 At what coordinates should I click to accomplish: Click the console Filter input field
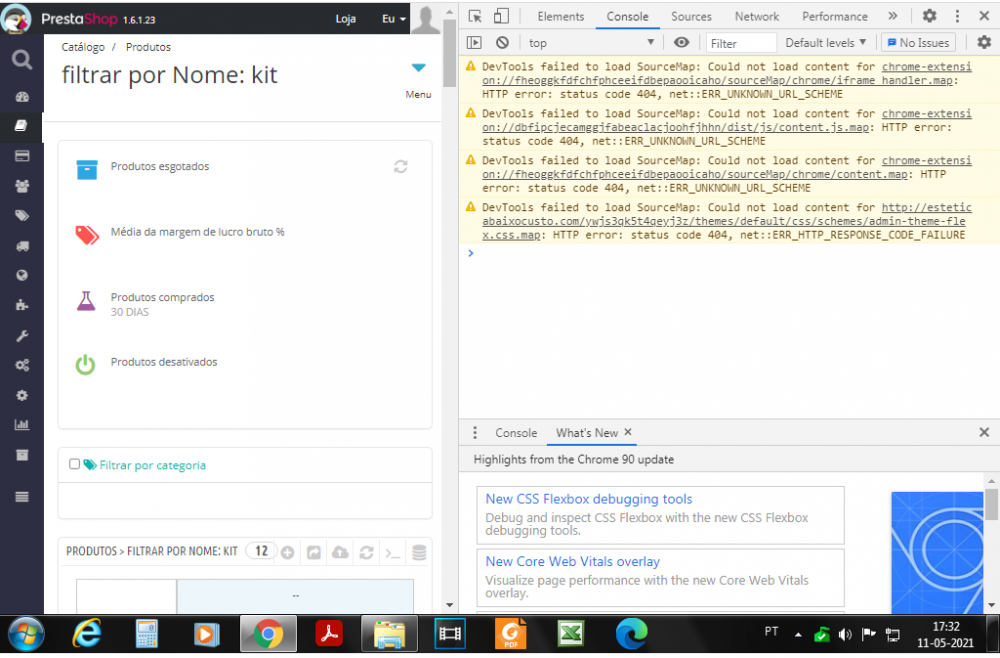[741, 43]
